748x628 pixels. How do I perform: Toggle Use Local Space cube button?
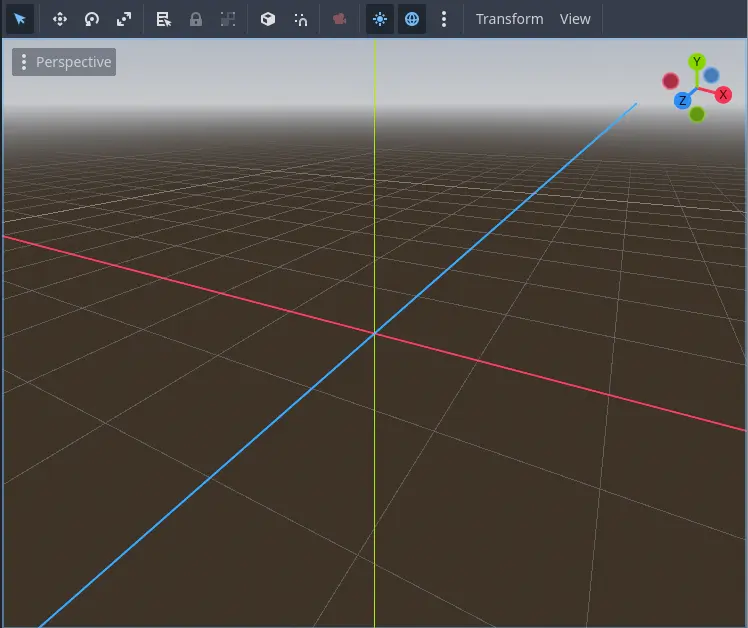point(268,19)
